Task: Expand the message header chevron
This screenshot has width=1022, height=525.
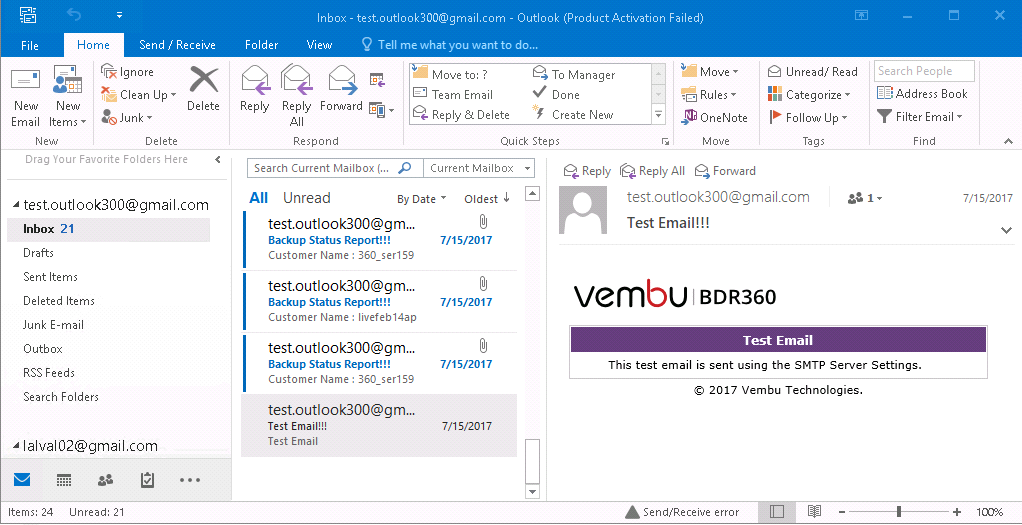Action: 1006,230
